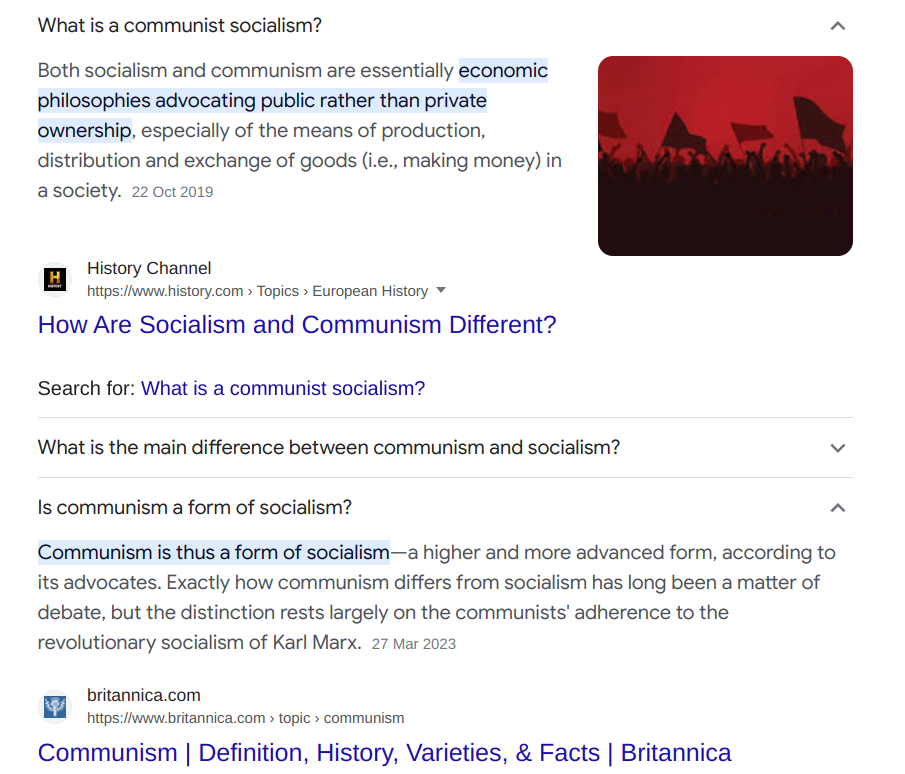Click "Is communism a form of socialism?" question
The height and width of the screenshot is (774, 905).
pos(195,508)
